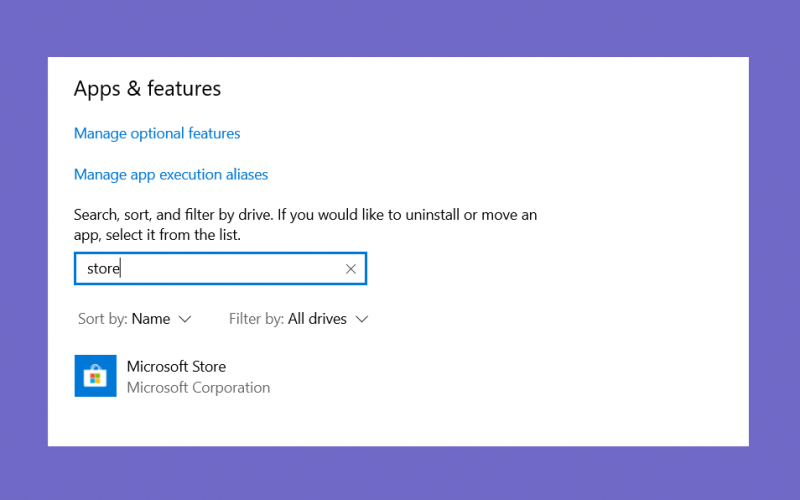Image resolution: width=800 pixels, height=500 pixels.
Task: Clear the search box using X icon
Action: pos(351,269)
